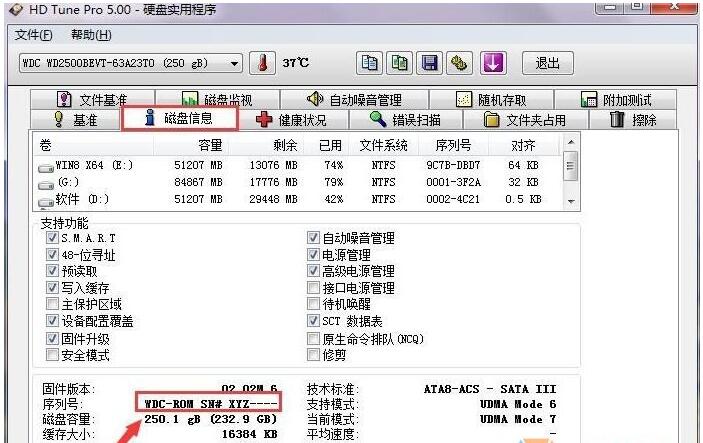Toggle the 电源管理 checkbox

[x=313, y=254]
